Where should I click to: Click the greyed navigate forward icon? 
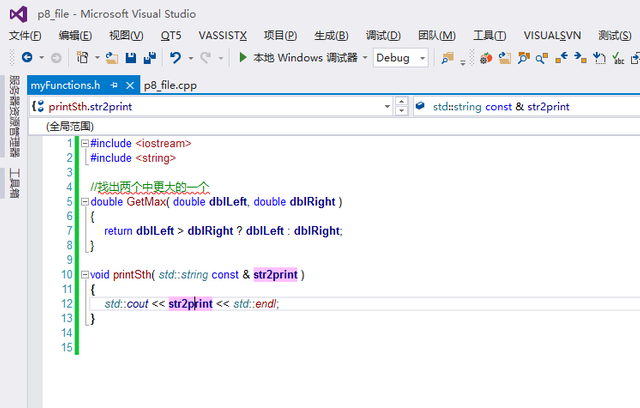(x=56, y=58)
